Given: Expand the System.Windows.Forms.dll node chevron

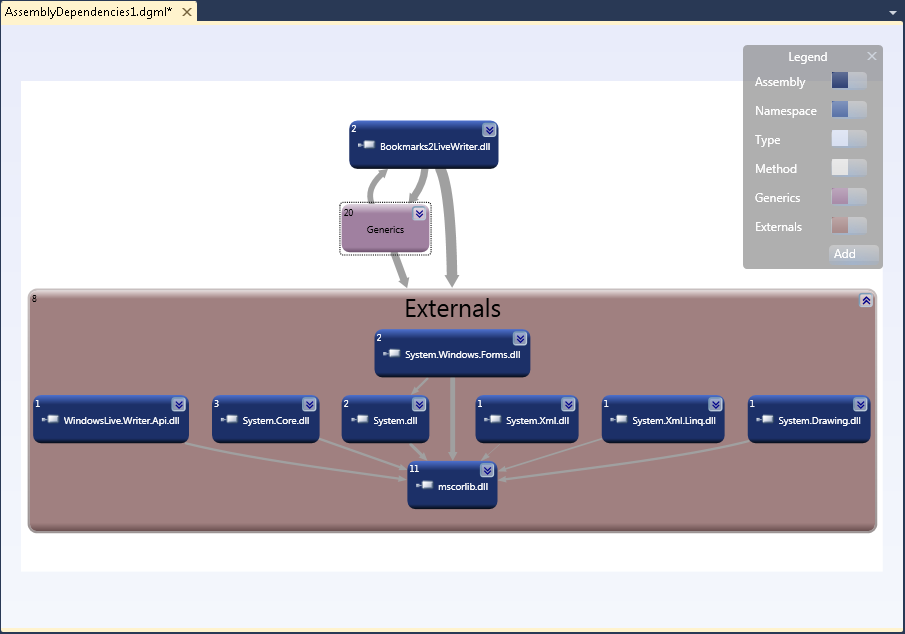Looking at the screenshot, I should coord(519,338).
